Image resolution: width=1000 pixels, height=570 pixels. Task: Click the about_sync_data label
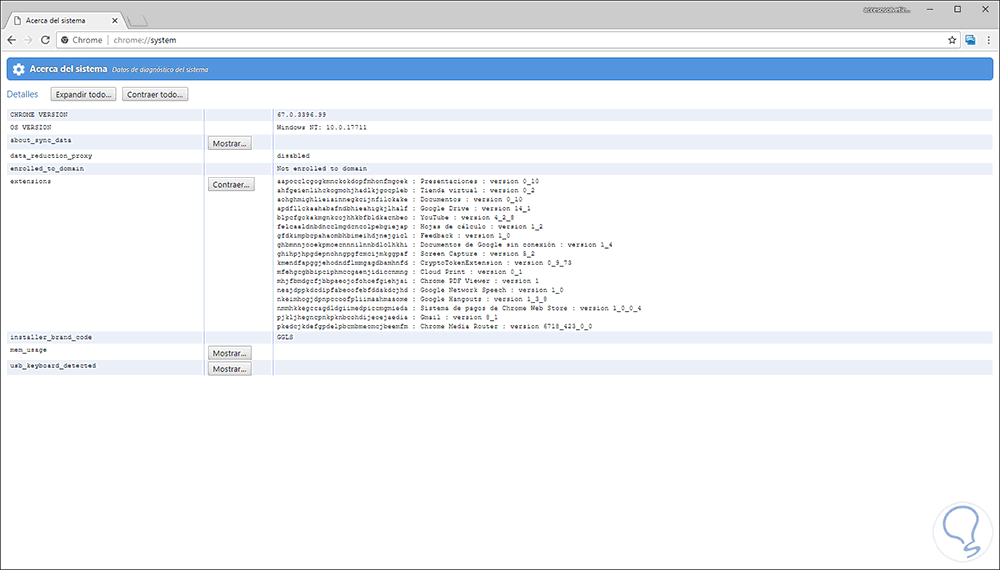tap(41, 140)
